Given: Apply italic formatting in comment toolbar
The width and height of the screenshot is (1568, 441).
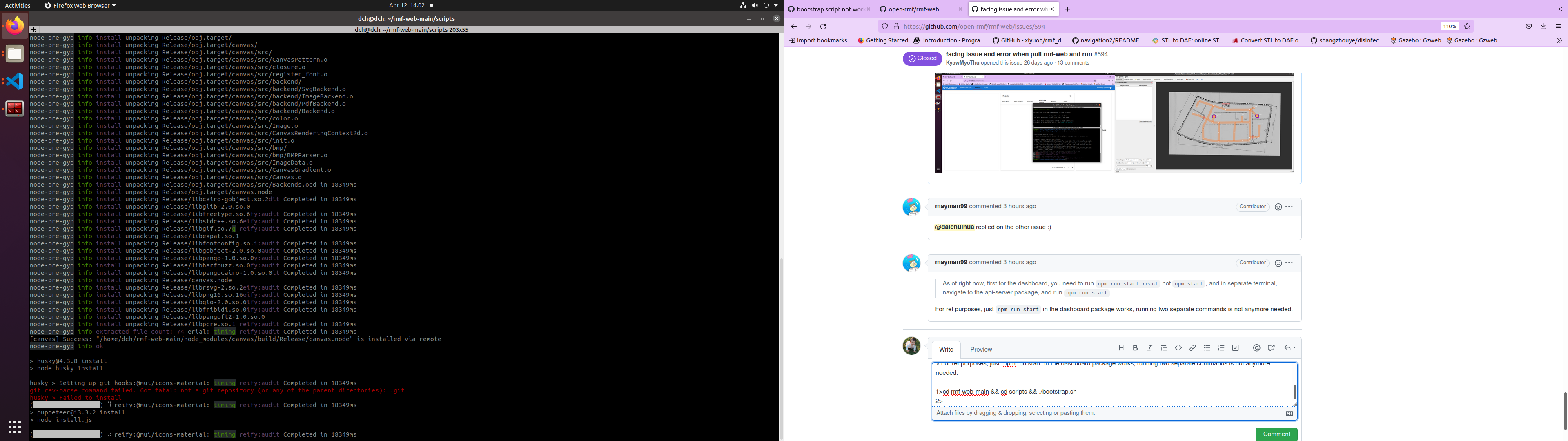Looking at the screenshot, I should coord(1149,348).
